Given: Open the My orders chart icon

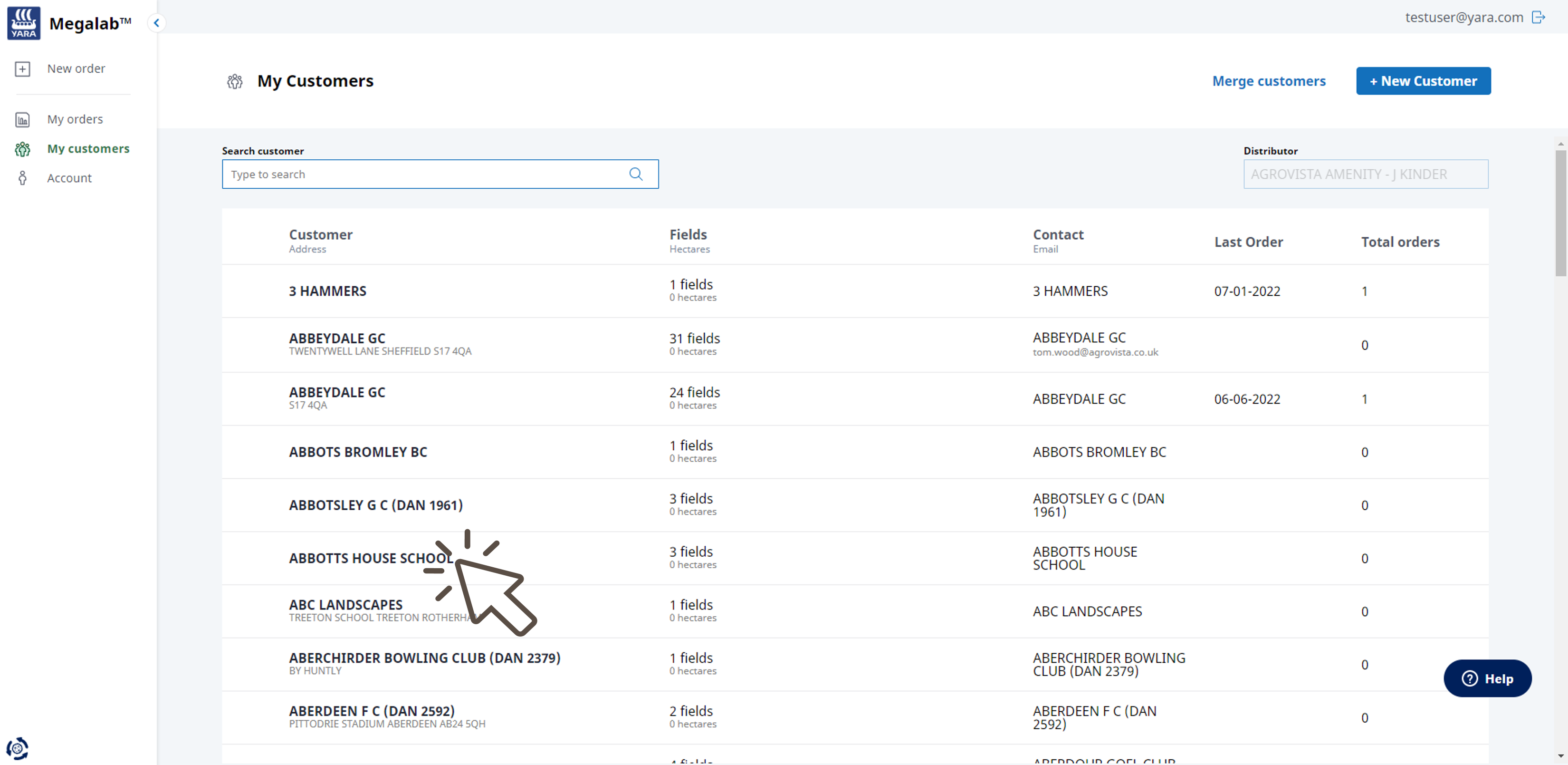Looking at the screenshot, I should pos(22,120).
